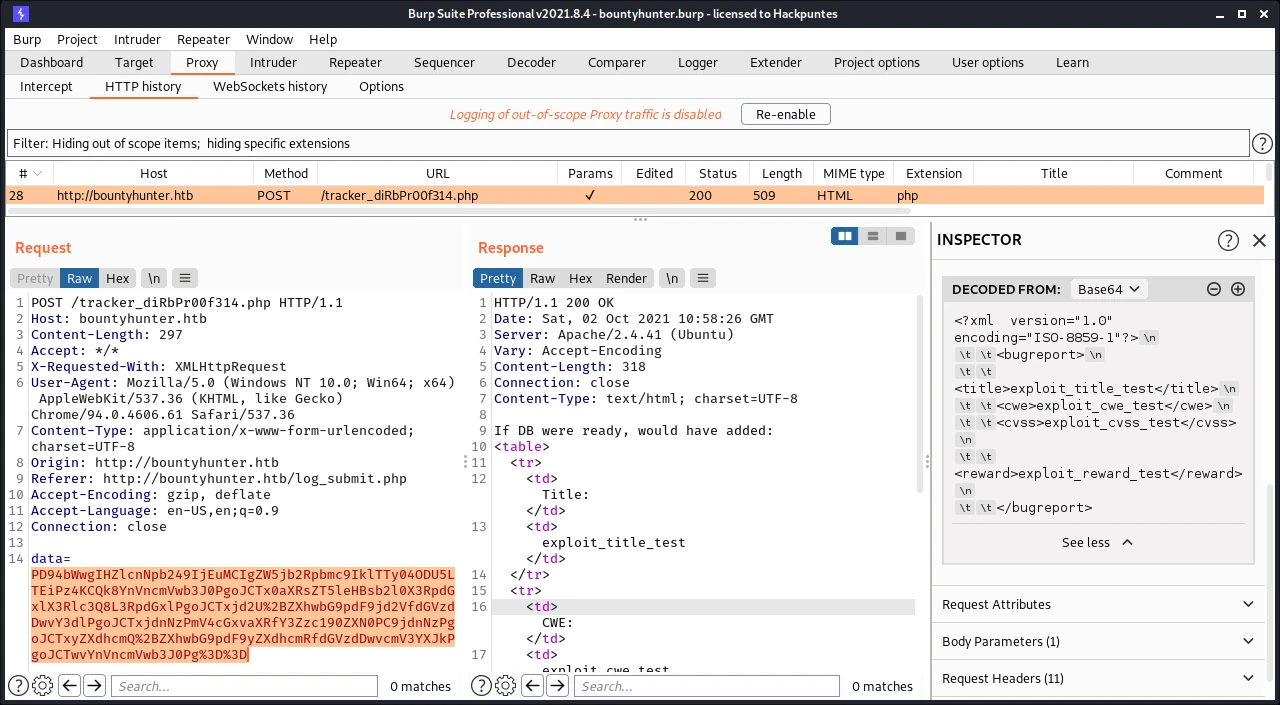Toggle non-printing \n characters in Response
This screenshot has width=1280, height=705.
(672, 278)
